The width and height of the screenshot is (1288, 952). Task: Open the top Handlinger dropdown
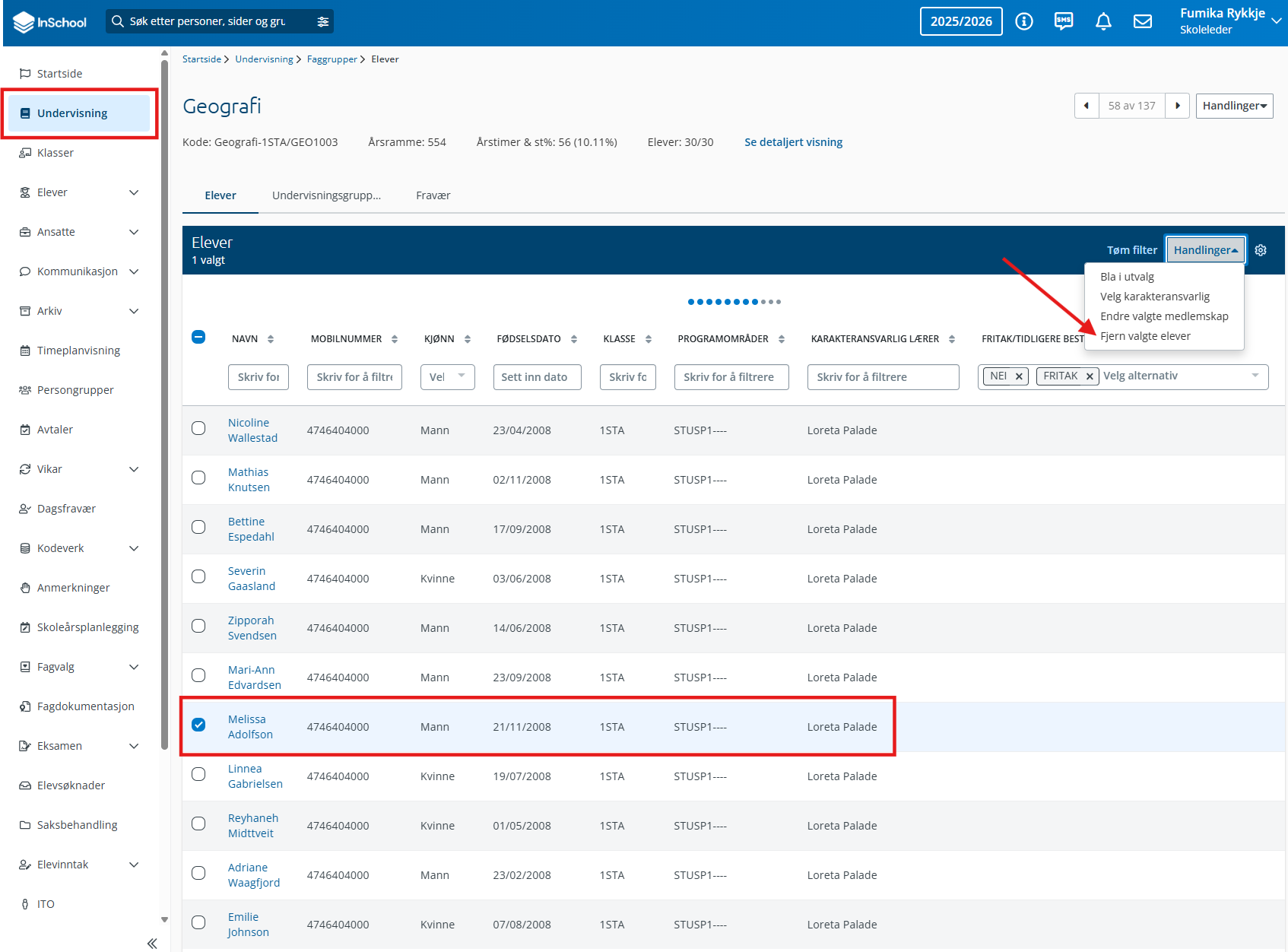pos(1234,106)
